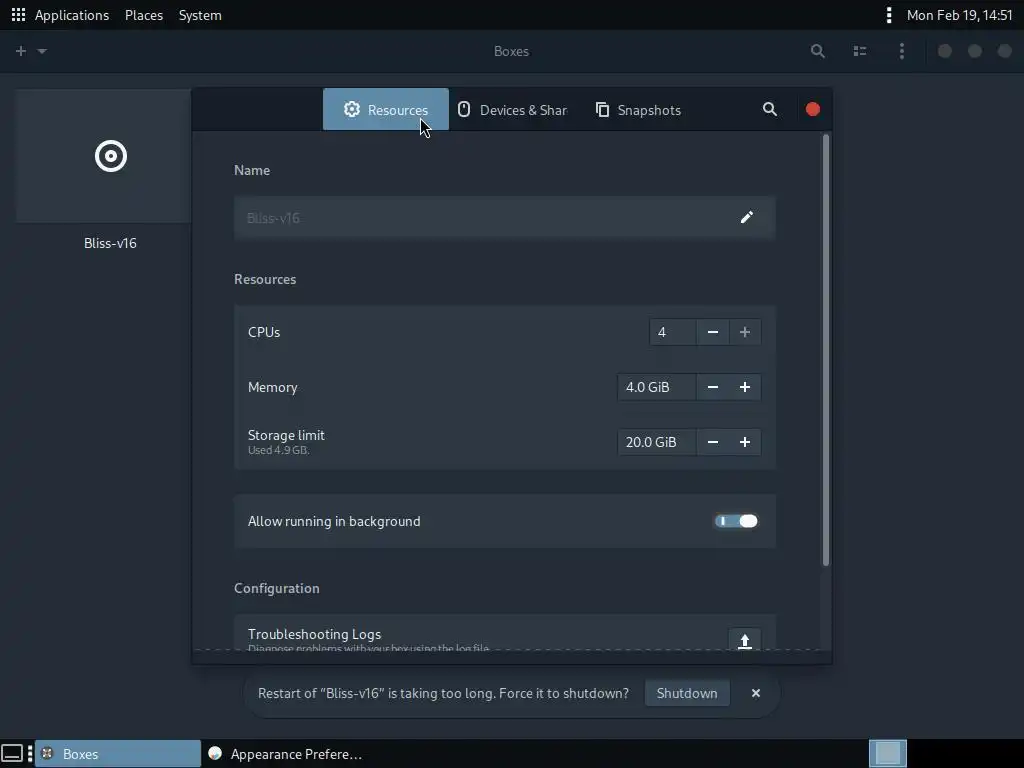The width and height of the screenshot is (1024, 768).
Task: Open the Boxes three-dot main menu
Action: [902, 51]
